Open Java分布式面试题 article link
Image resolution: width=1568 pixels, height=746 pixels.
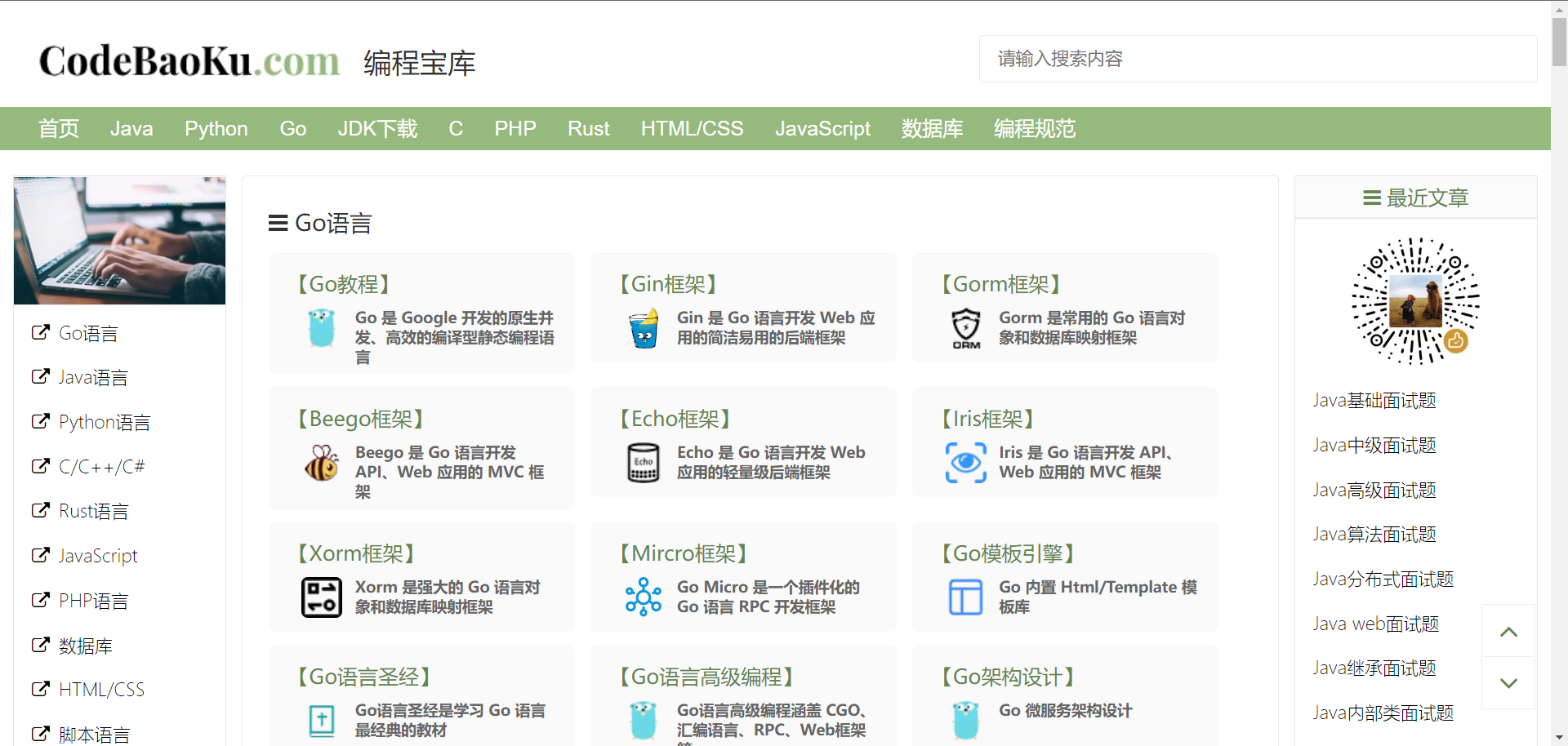point(1383,579)
